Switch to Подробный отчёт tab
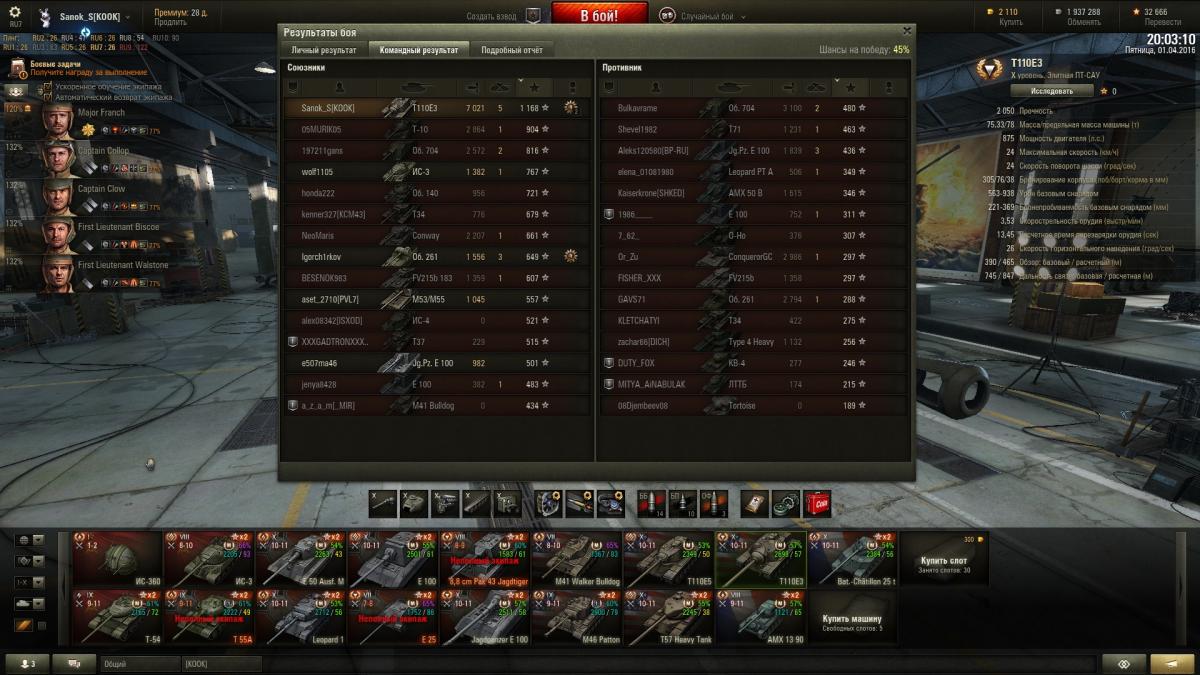 [511, 49]
